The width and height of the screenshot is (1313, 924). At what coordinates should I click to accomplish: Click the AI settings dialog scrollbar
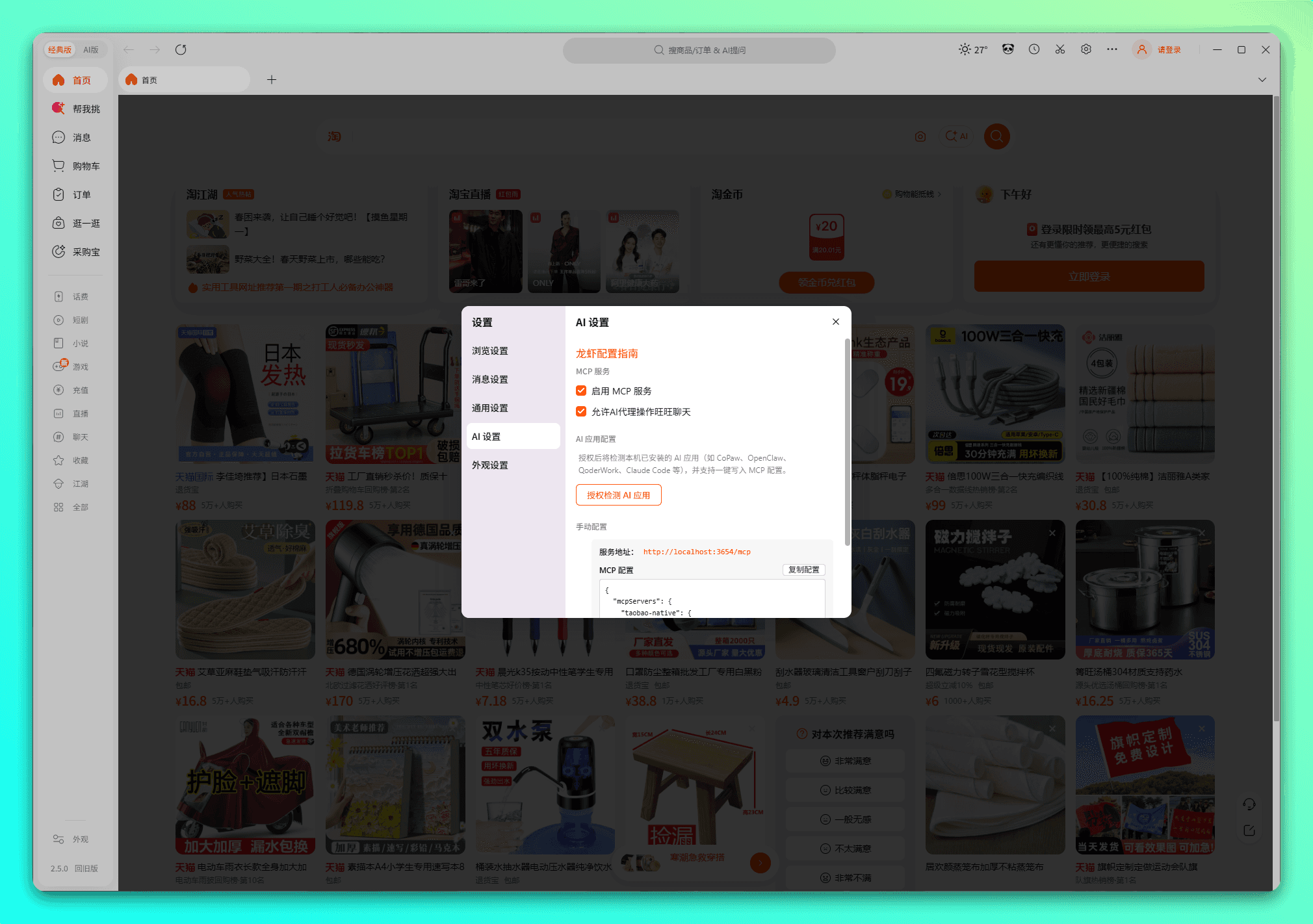coord(847,442)
